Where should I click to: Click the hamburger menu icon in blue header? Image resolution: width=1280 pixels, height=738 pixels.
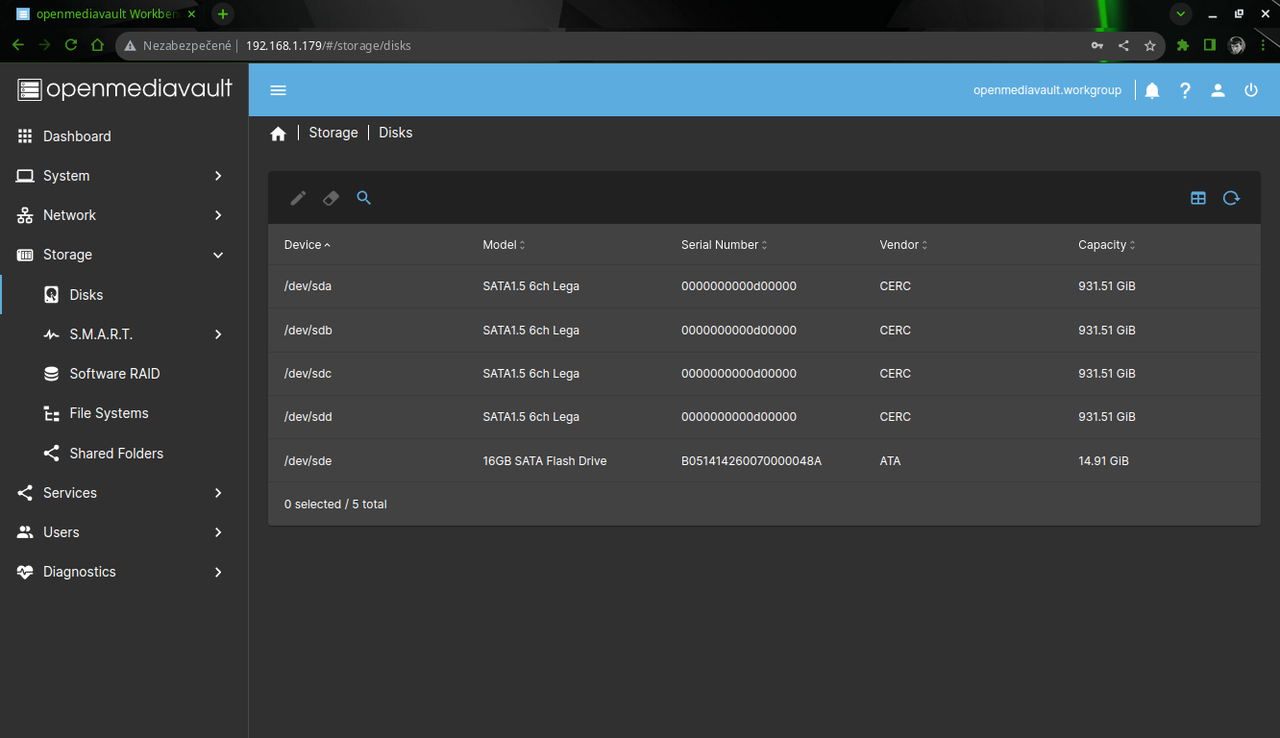pos(278,90)
